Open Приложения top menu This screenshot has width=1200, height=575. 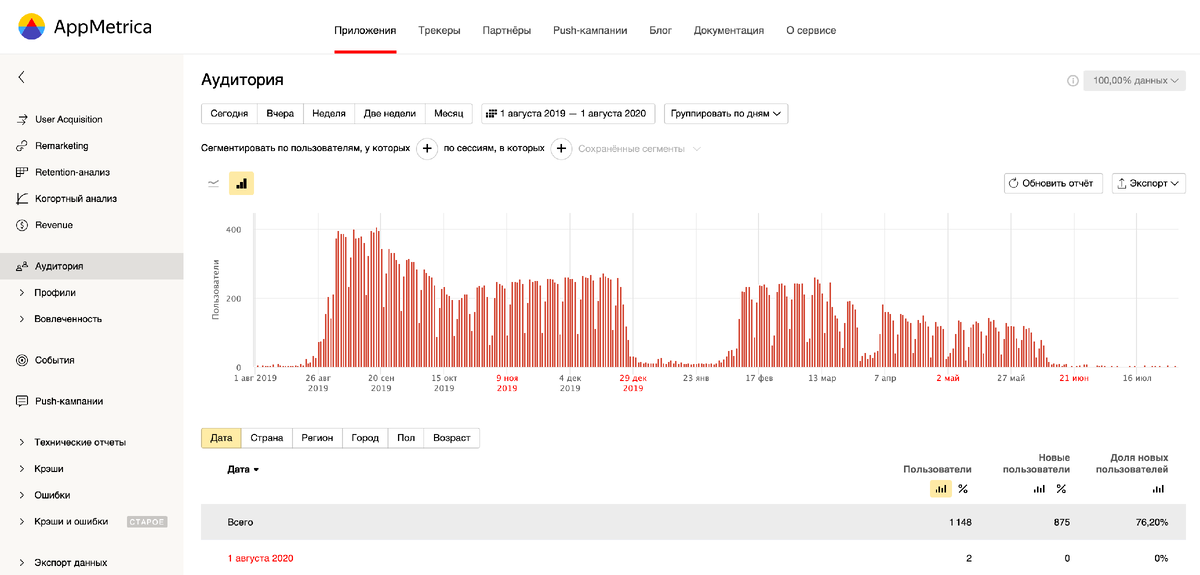click(x=365, y=30)
